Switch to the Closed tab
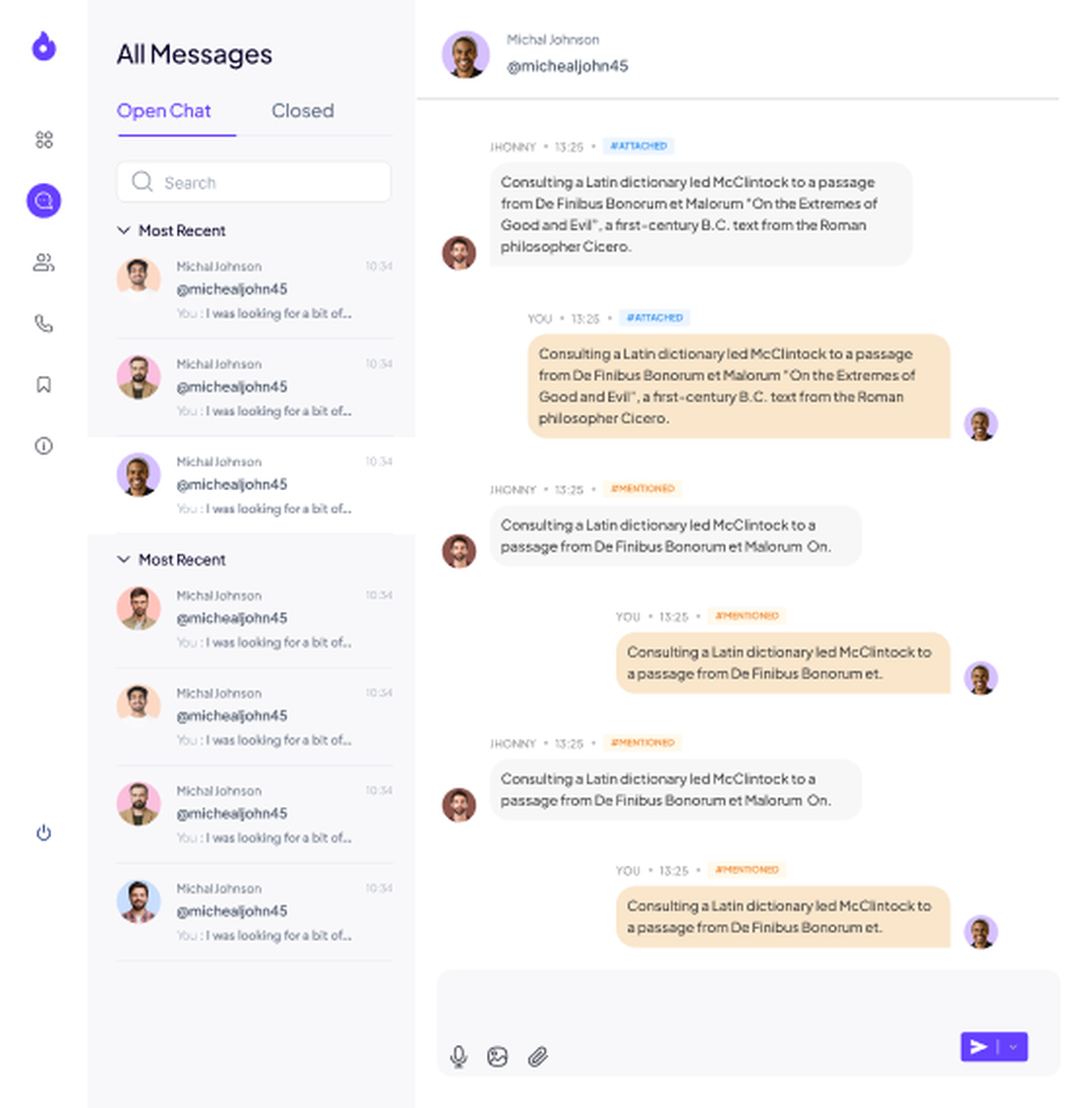The image size is (1092, 1108). tap(303, 111)
